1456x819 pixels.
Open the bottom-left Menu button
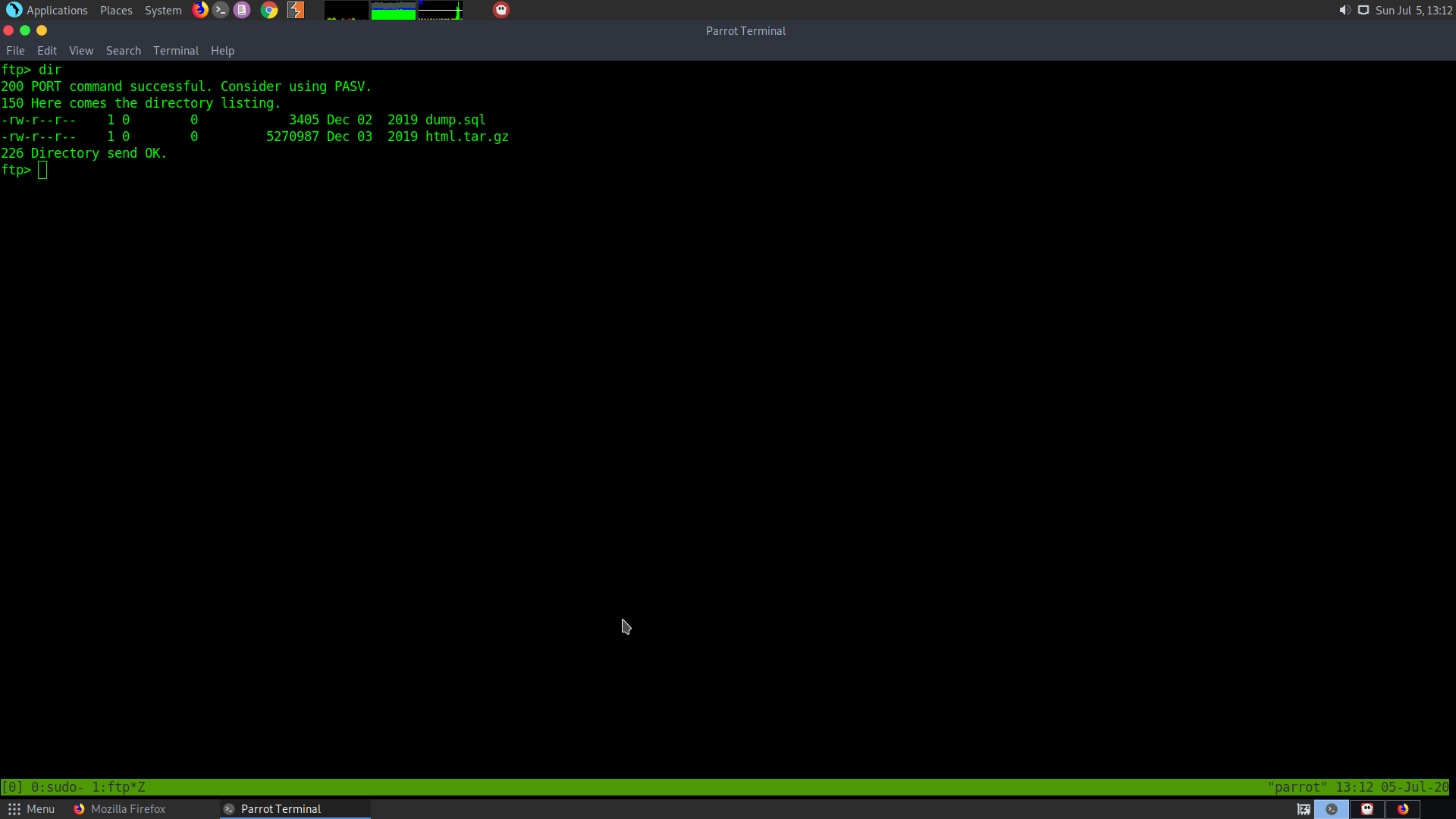click(31, 809)
